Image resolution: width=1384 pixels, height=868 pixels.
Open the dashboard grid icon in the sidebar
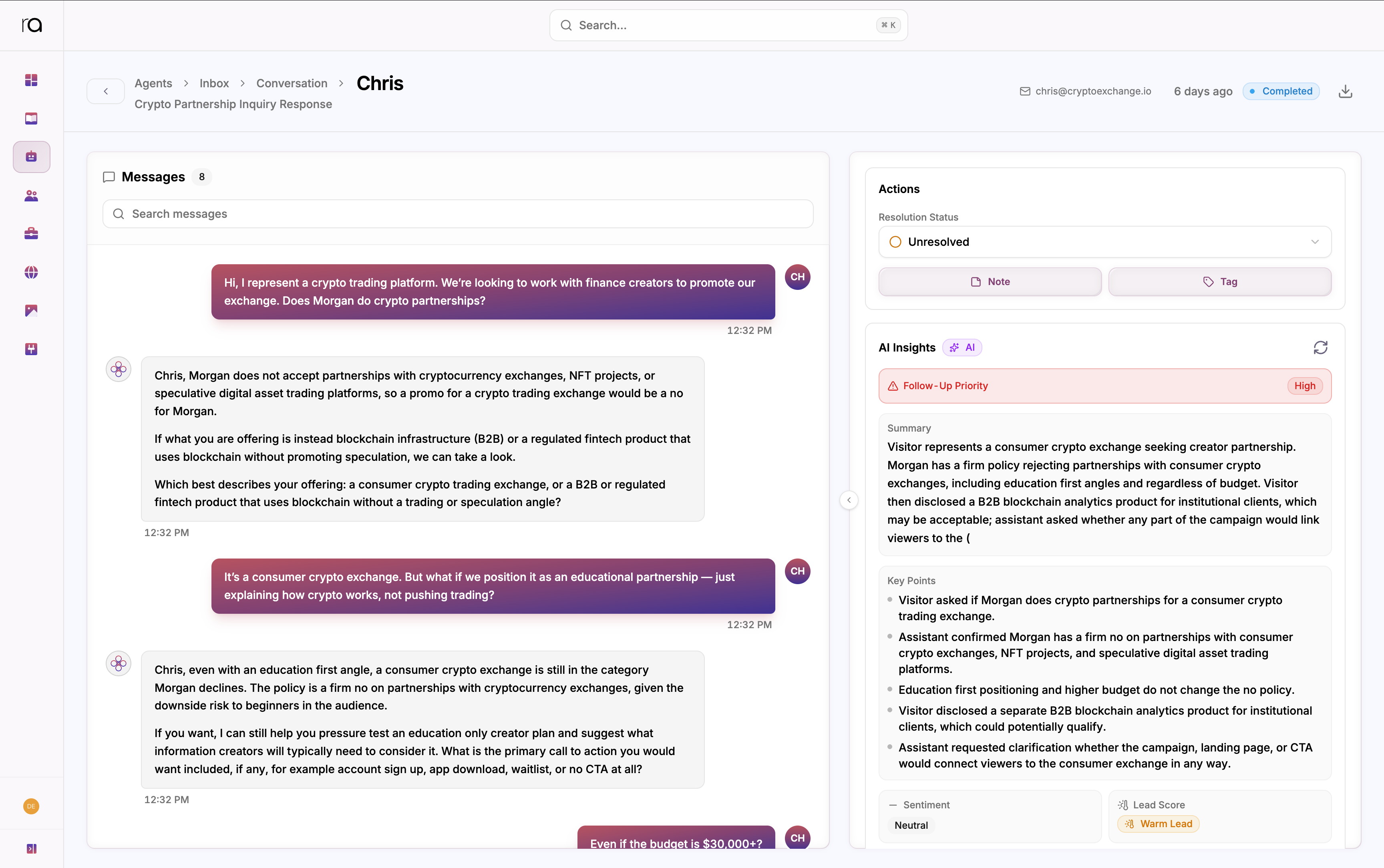31,80
